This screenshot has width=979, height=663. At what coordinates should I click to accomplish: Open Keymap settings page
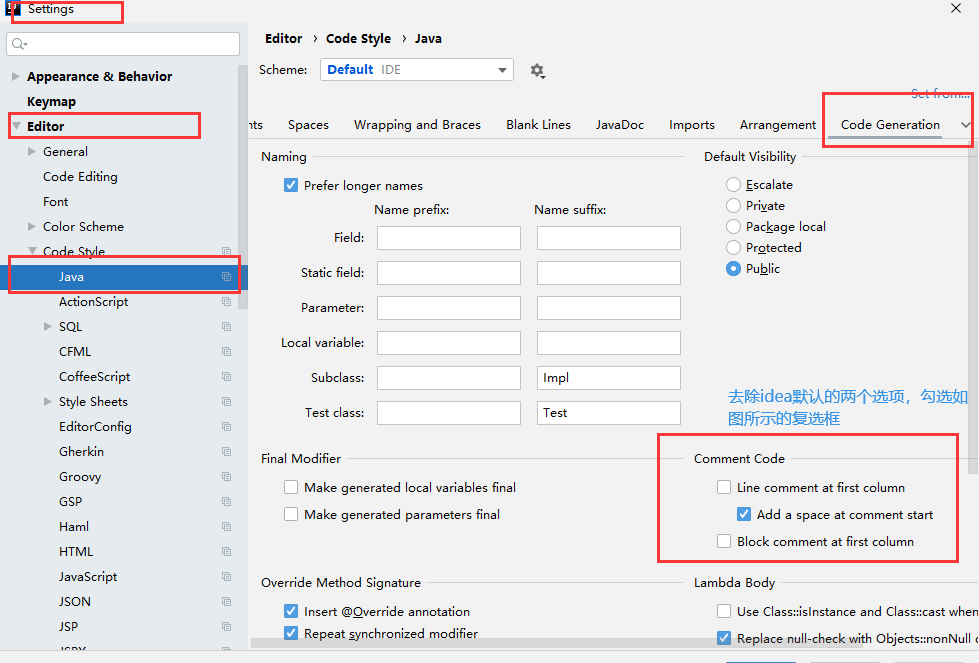[51, 101]
